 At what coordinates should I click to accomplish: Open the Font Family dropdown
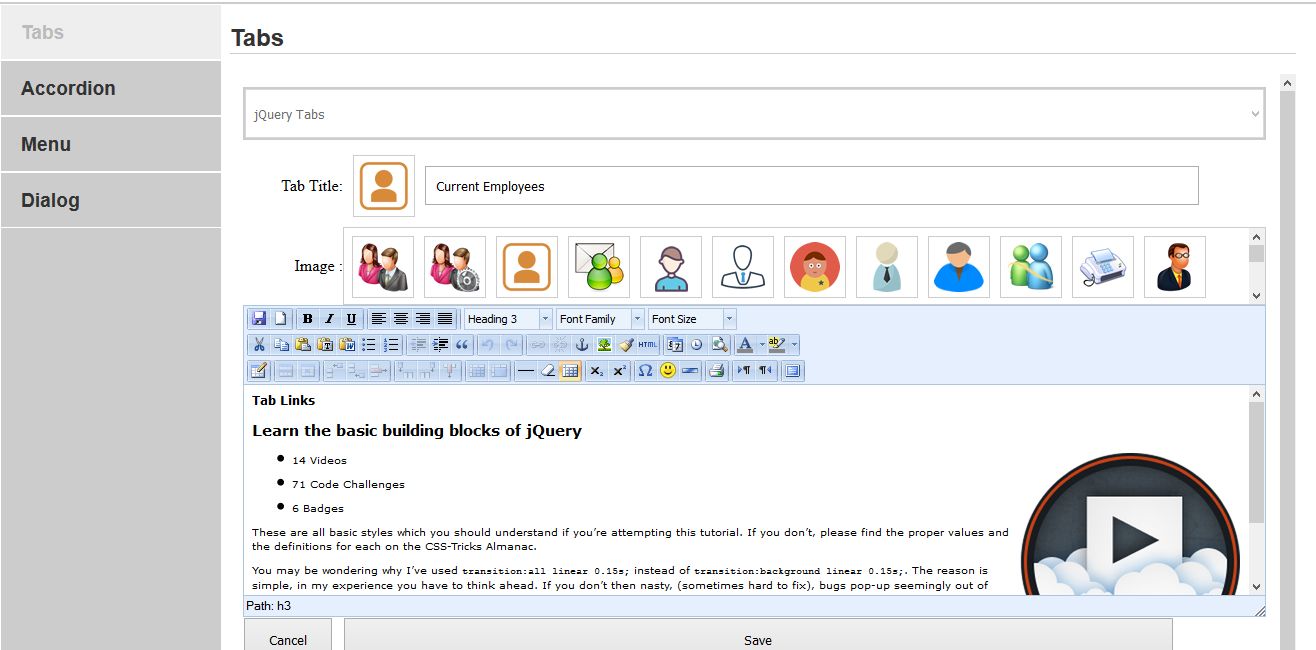600,319
